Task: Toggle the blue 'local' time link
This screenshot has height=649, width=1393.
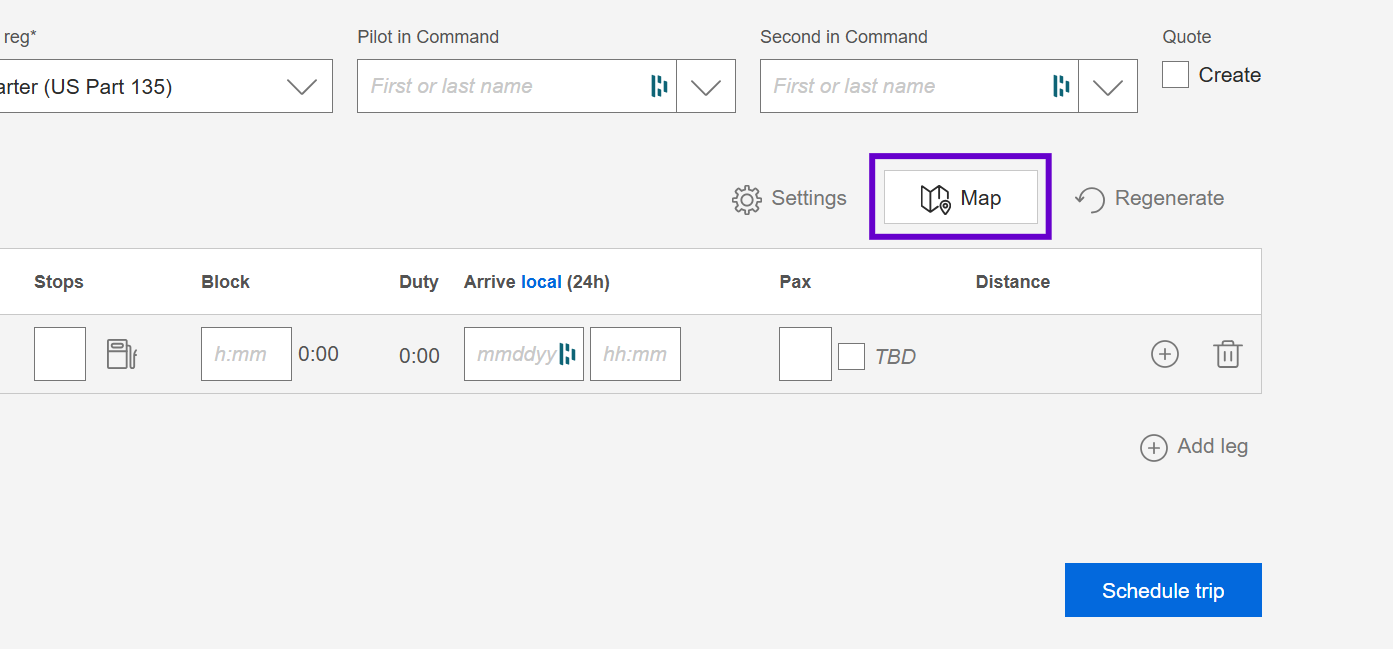Action: coord(541,282)
